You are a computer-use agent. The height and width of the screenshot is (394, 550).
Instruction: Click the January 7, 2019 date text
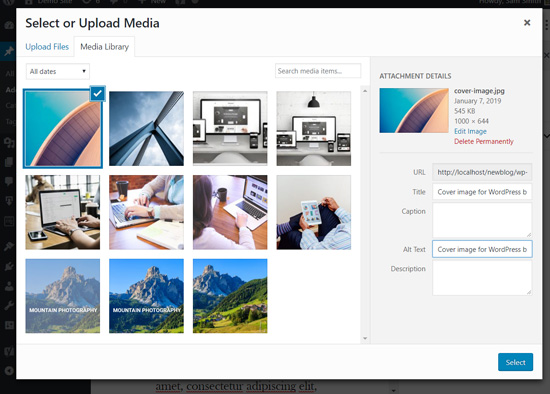[x=477, y=101]
